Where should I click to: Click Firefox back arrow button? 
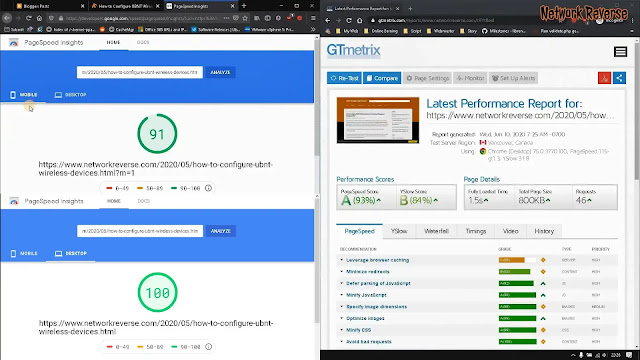click(x=7, y=18)
